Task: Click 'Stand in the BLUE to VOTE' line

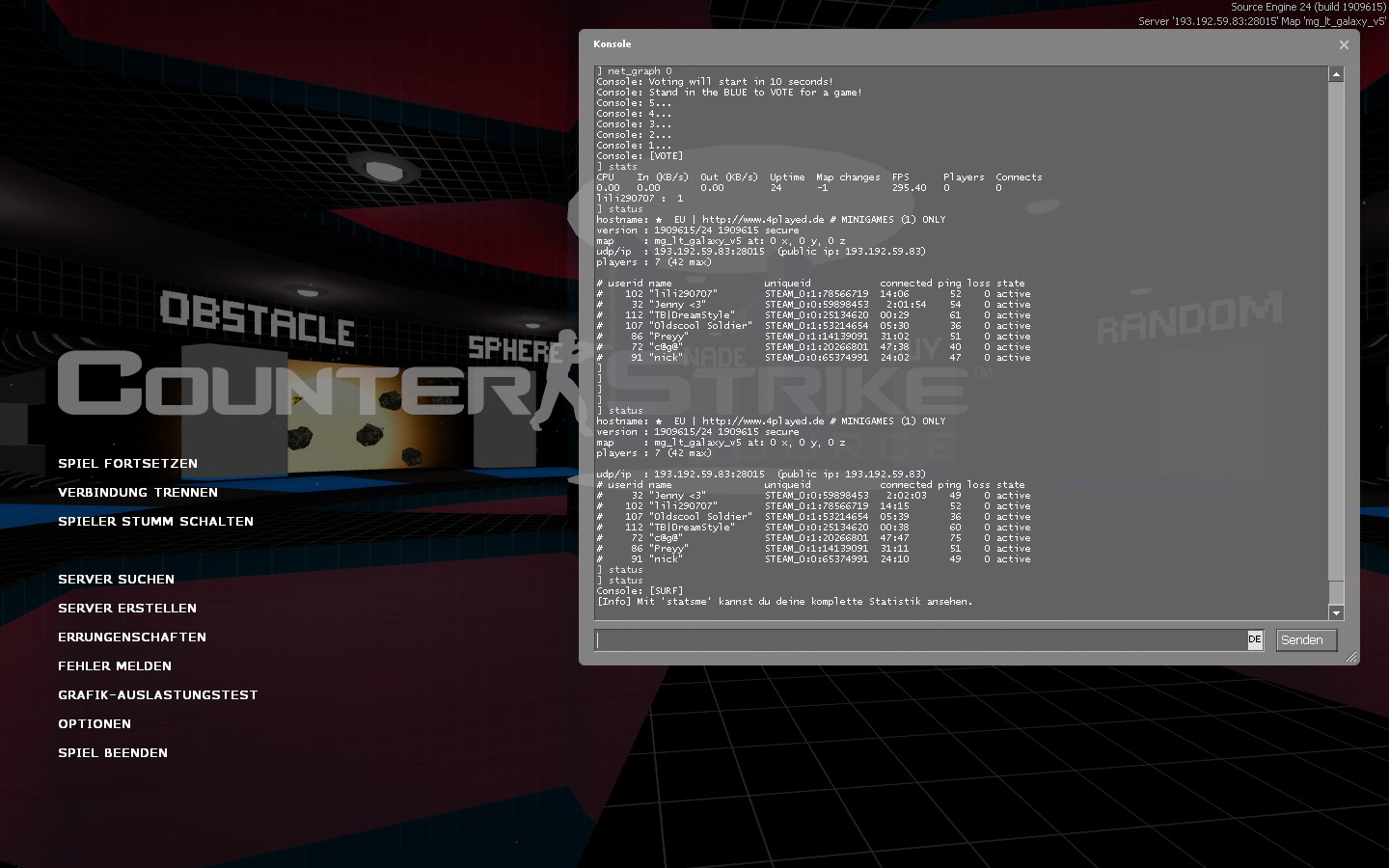Action: point(729,93)
